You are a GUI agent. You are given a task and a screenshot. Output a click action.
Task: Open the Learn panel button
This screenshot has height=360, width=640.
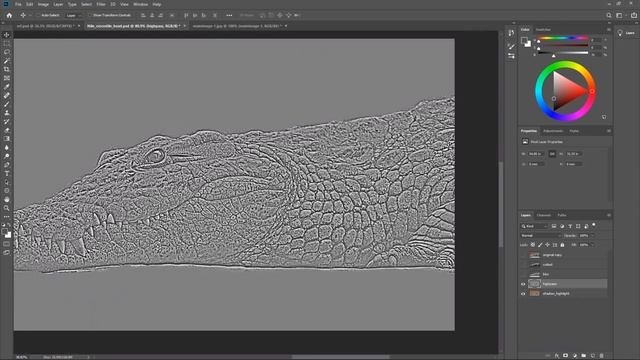(x=627, y=33)
